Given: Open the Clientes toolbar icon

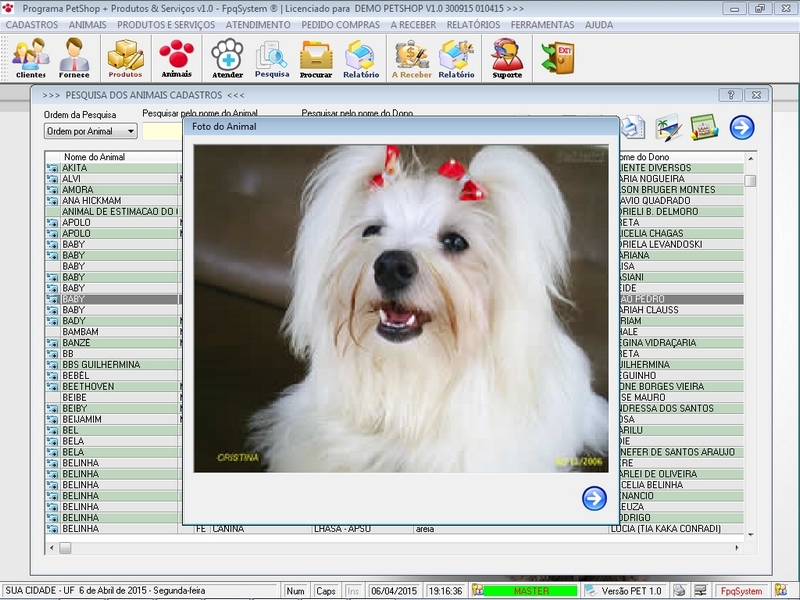Looking at the screenshot, I should [x=30, y=58].
